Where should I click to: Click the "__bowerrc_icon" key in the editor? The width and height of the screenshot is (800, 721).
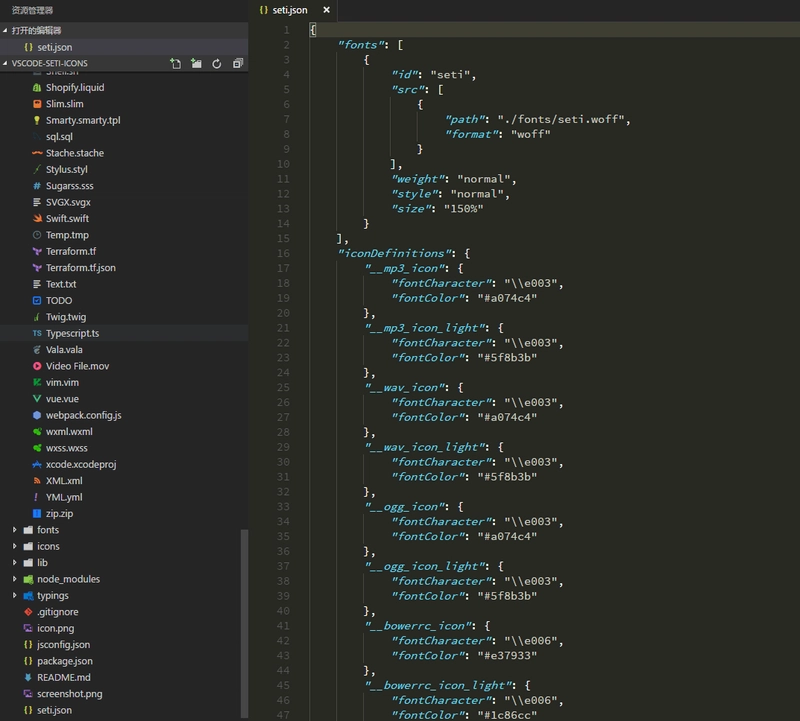[418, 626]
